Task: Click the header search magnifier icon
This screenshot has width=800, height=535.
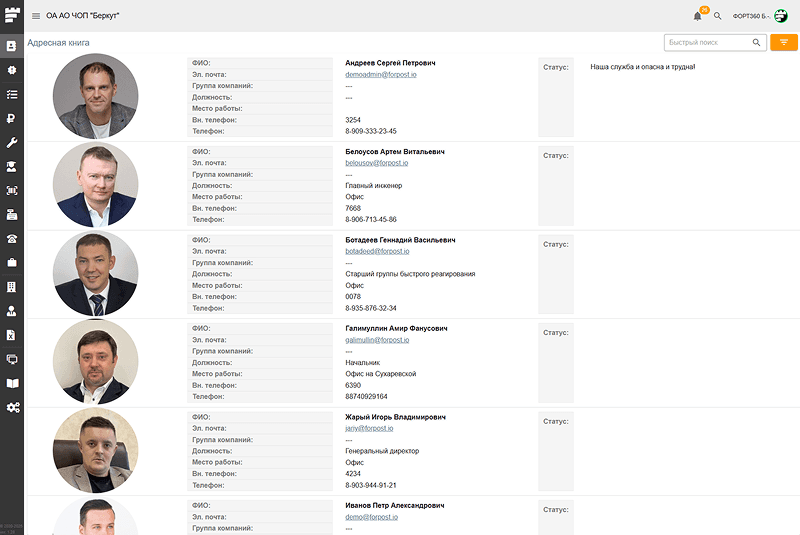Action: pyautogui.click(x=717, y=16)
